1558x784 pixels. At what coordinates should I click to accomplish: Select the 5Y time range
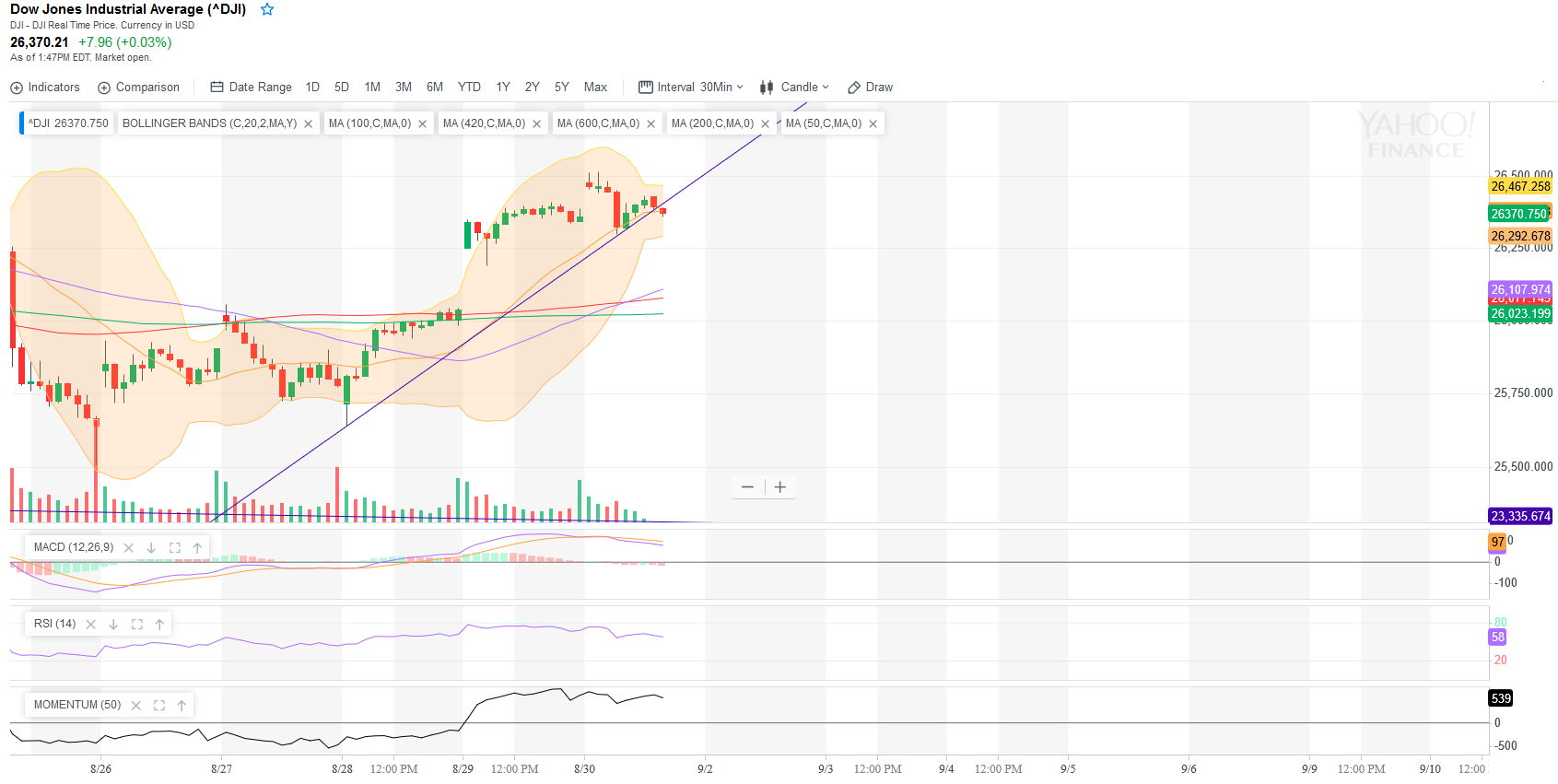pyautogui.click(x=562, y=88)
